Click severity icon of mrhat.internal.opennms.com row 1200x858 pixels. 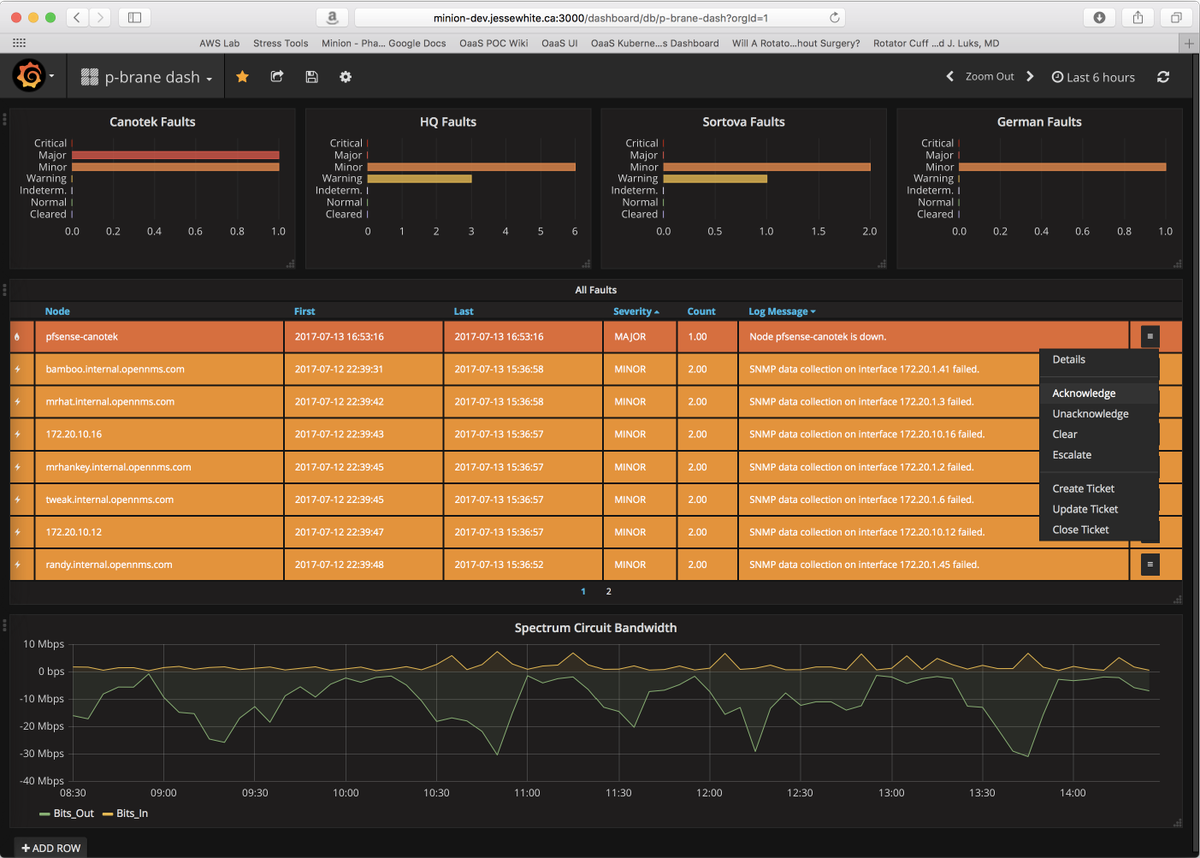click(x=17, y=402)
